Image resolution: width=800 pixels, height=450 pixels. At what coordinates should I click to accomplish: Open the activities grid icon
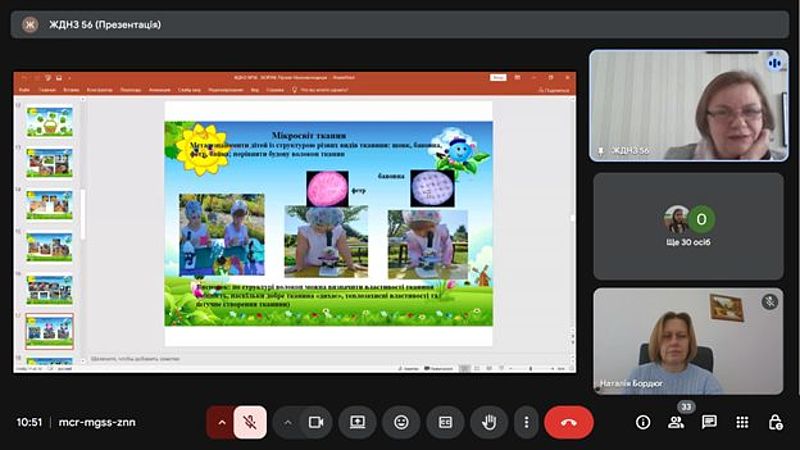[742, 422]
